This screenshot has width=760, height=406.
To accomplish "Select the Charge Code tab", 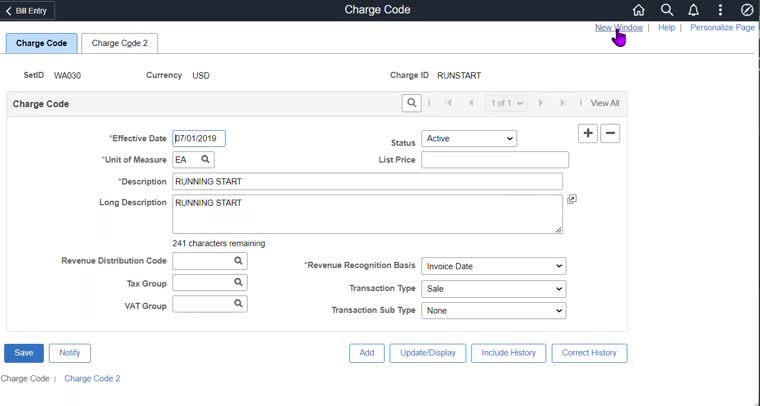I will (x=41, y=43).
